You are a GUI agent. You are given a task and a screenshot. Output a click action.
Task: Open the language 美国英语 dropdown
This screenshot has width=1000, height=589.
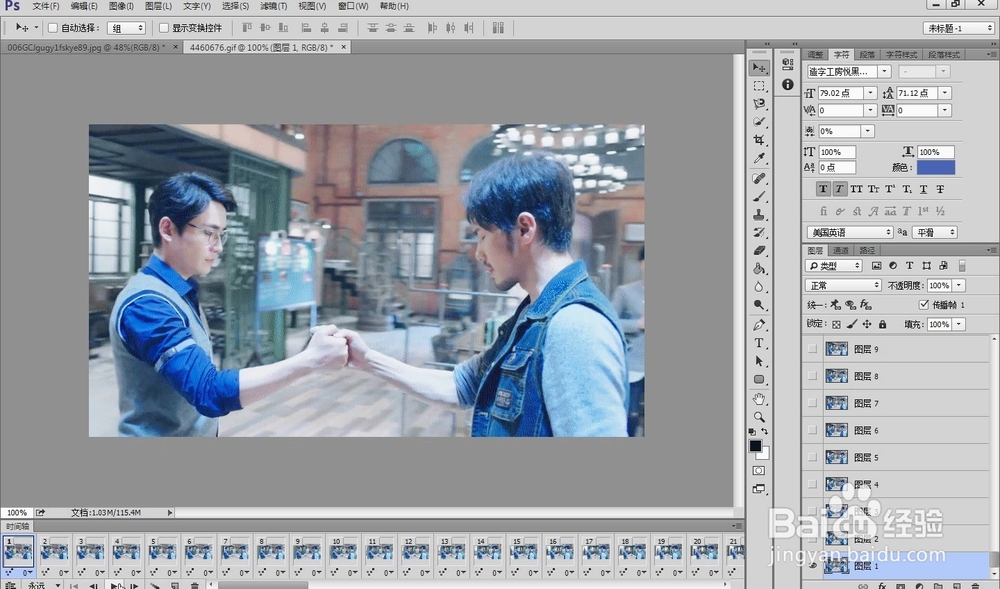click(x=850, y=233)
